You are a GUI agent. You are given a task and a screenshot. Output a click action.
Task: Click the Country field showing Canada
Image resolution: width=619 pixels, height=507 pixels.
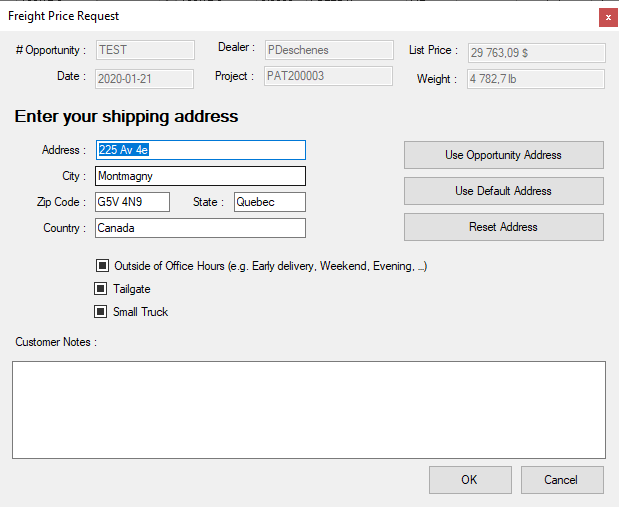tap(200, 228)
